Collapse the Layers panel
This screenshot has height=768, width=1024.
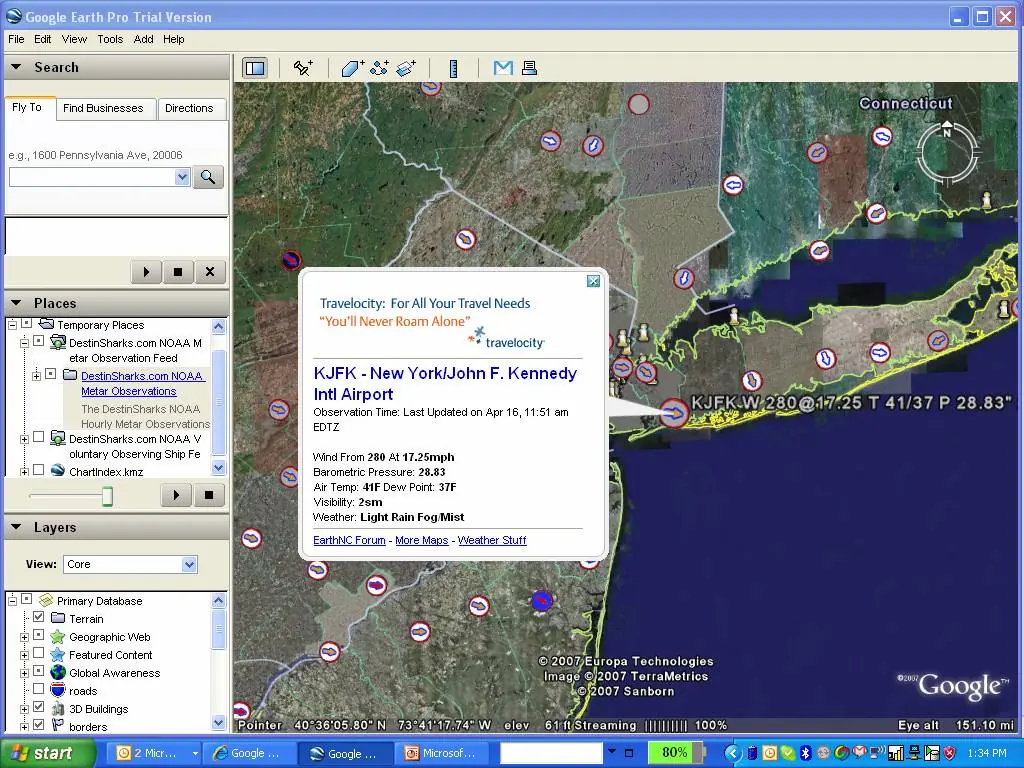[x=16, y=527]
